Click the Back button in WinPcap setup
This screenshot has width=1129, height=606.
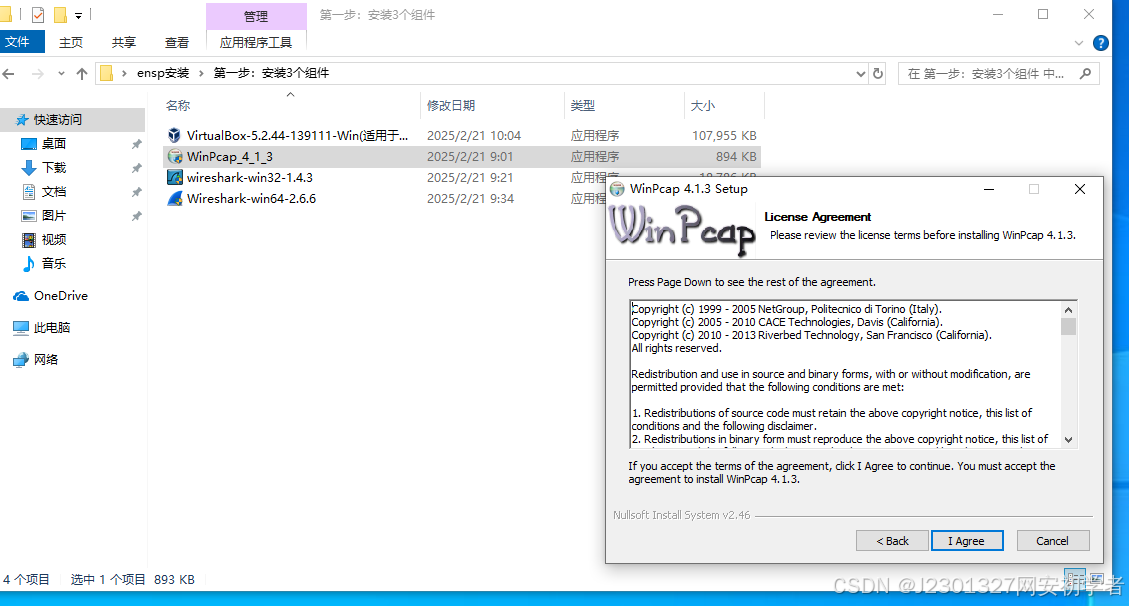891,541
